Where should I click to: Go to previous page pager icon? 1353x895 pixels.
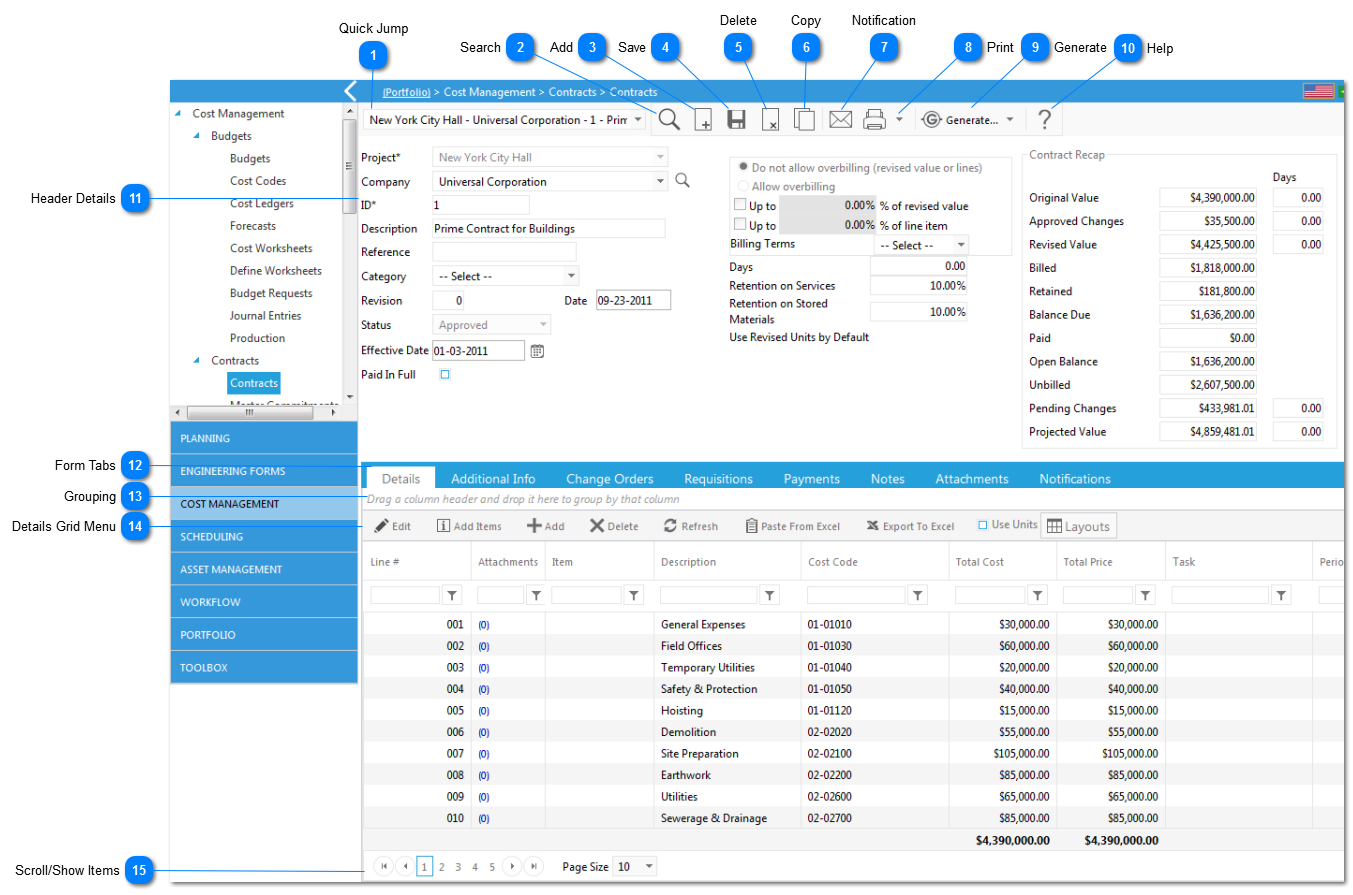point(404,866)
